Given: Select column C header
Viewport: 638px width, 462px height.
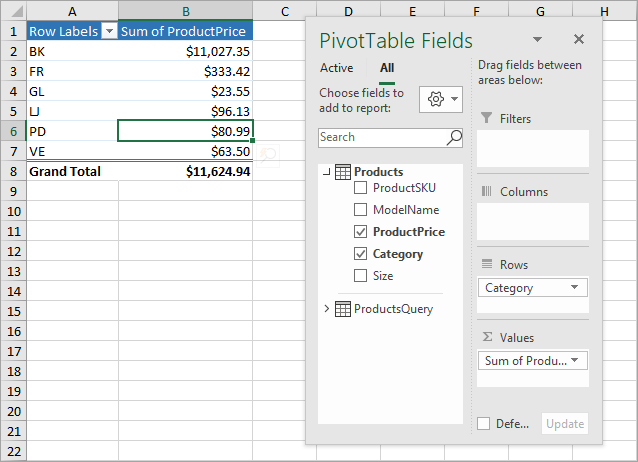Looking at the screenshot, I should tap(285, 11).
